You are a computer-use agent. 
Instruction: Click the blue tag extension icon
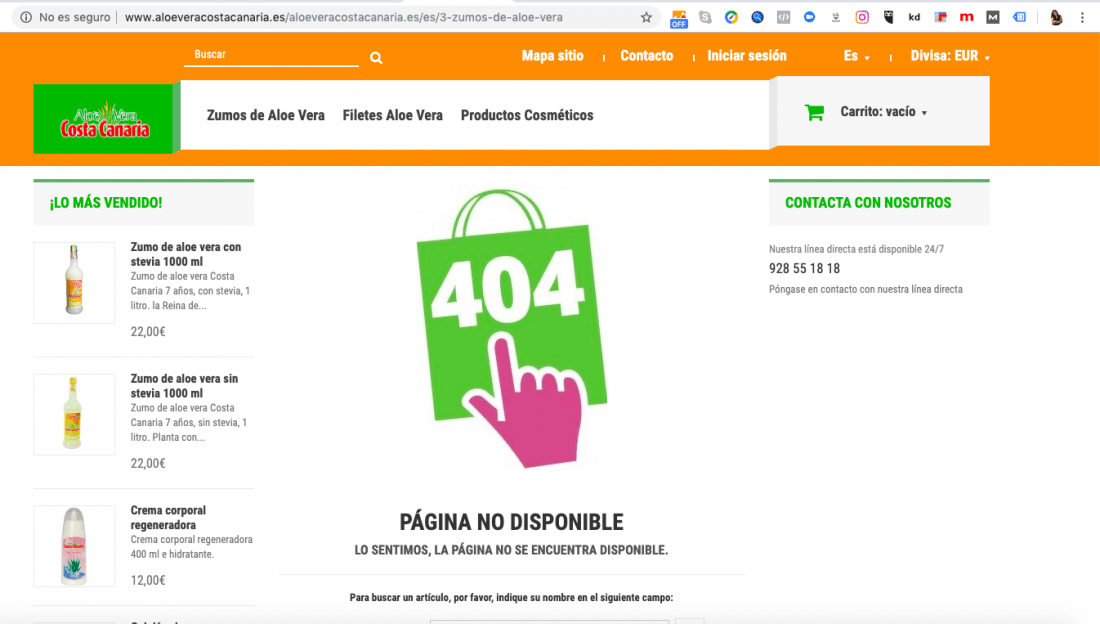pyautogui.click(x=1019, y=18)
